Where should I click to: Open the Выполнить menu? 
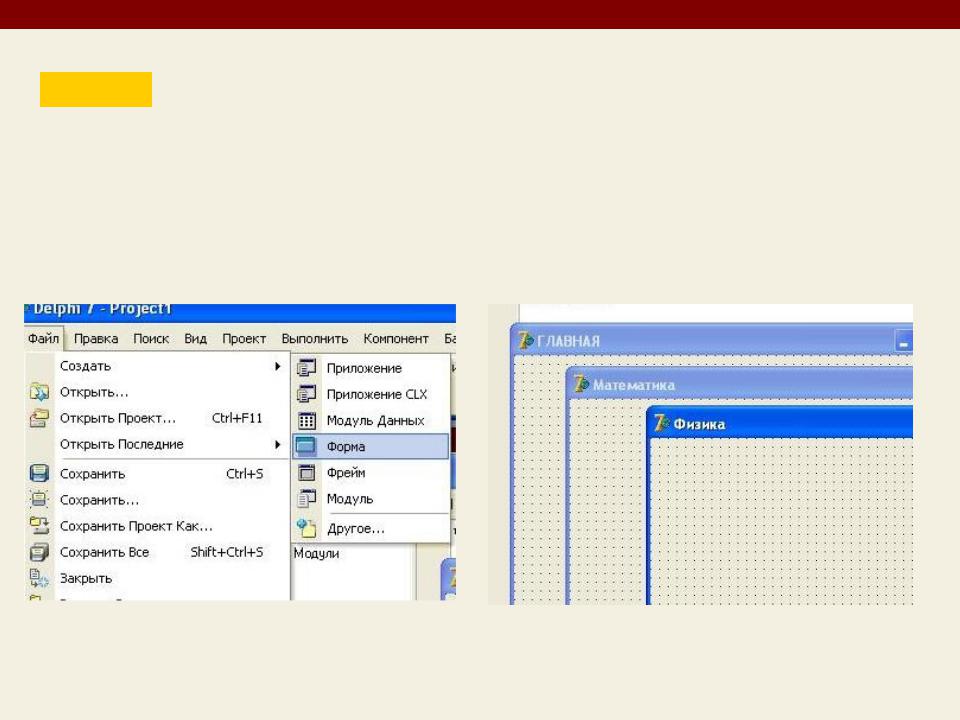(x=314, y=339)
